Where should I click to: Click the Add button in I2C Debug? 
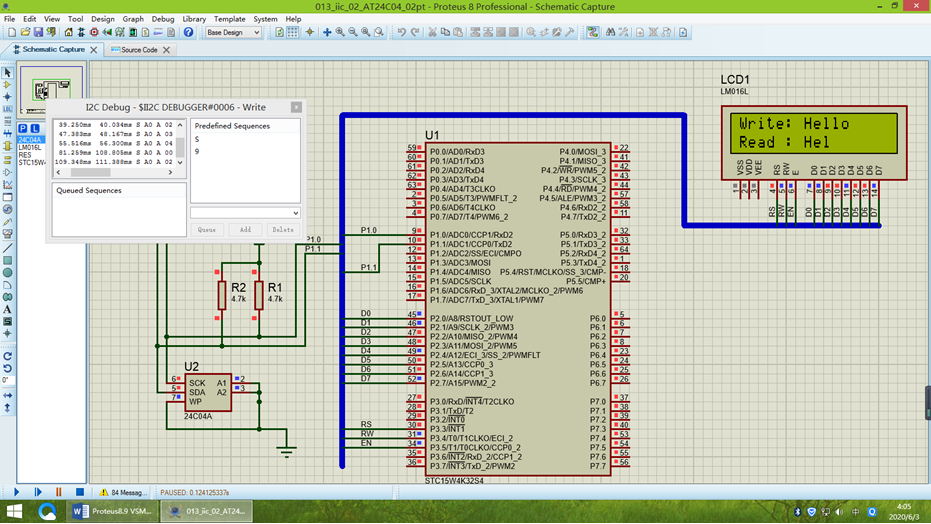pos(245,230)
